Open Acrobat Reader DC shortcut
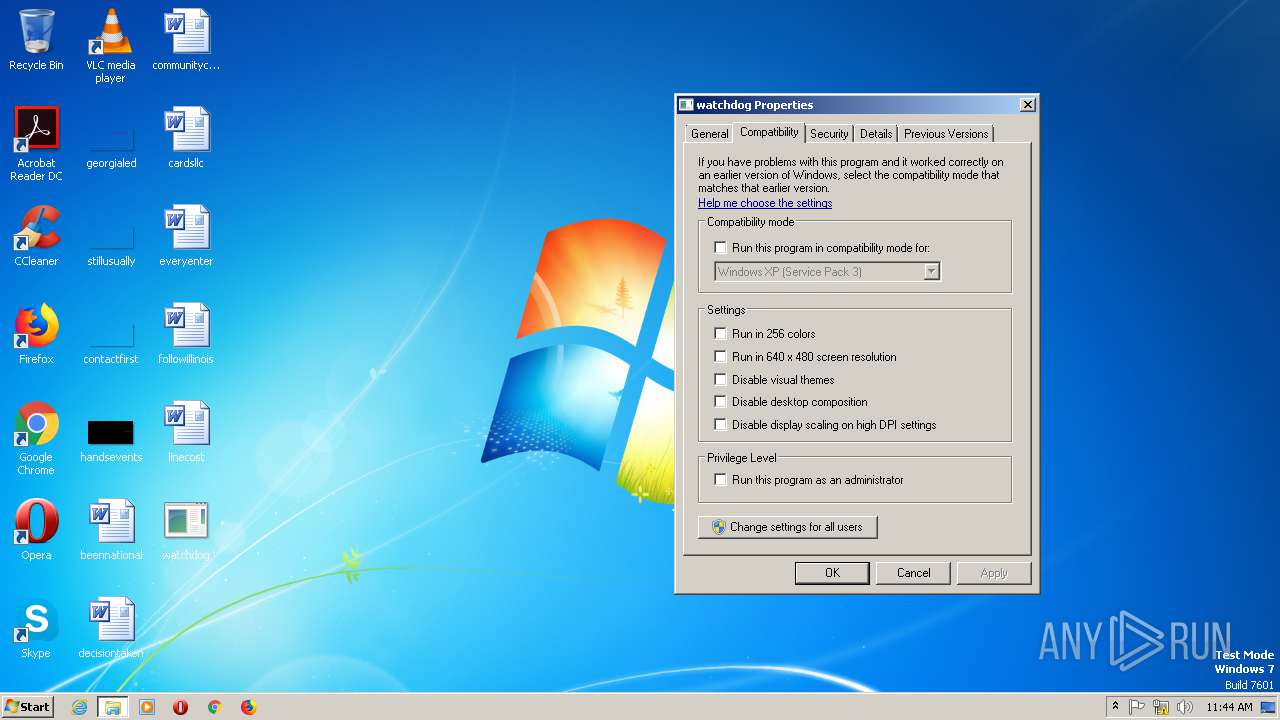The image size is (1280, 720). 36,144
